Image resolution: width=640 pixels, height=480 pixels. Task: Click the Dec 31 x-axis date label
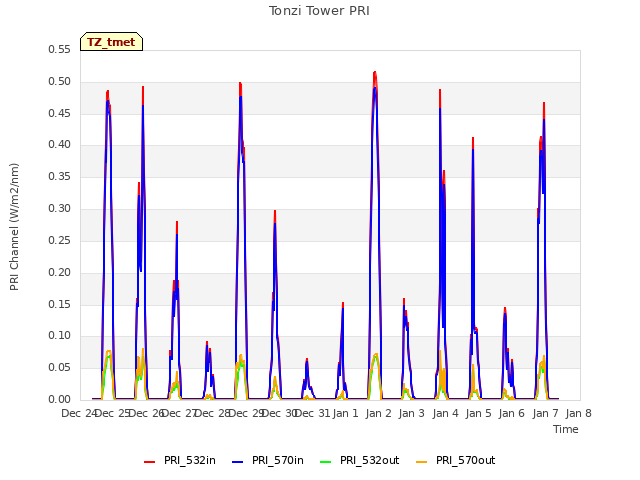click(x=312, y=413)
